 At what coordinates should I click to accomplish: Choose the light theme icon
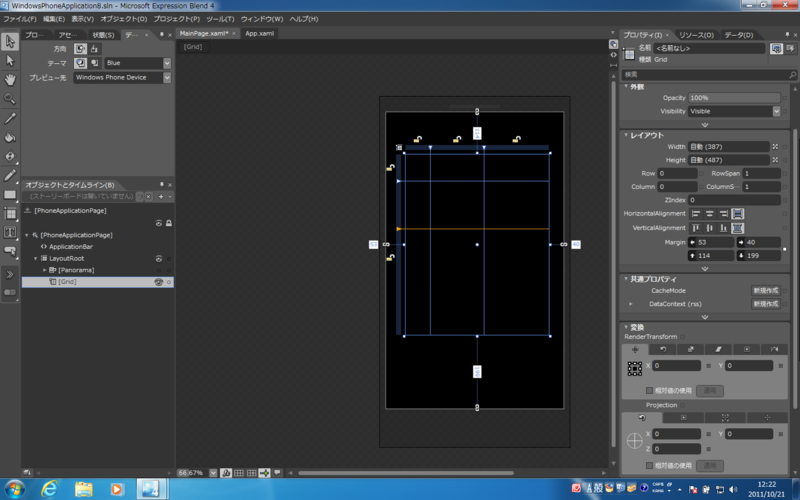[94, 63]
